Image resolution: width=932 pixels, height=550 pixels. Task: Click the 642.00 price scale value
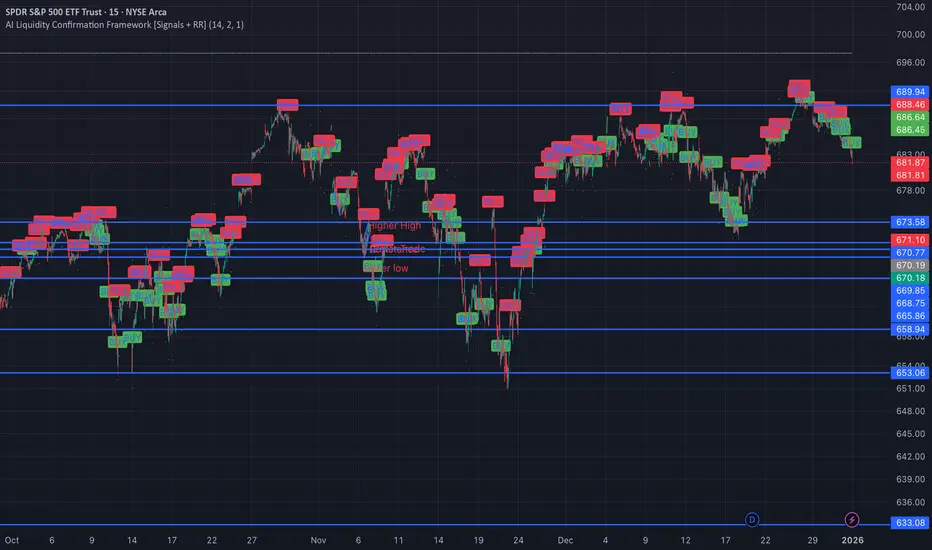910,457
